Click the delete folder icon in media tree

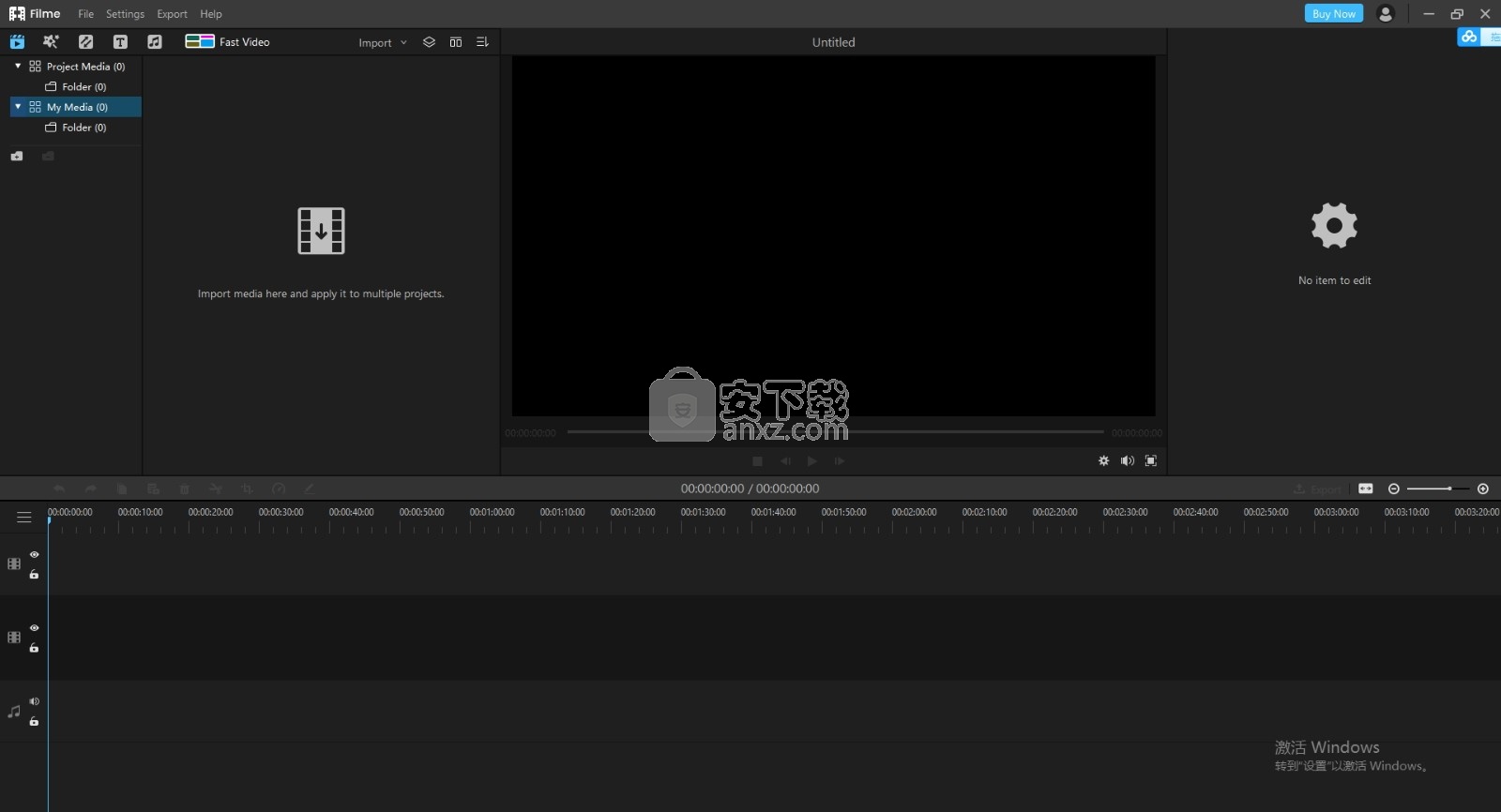pyautogui.click(x=48, y=156)
